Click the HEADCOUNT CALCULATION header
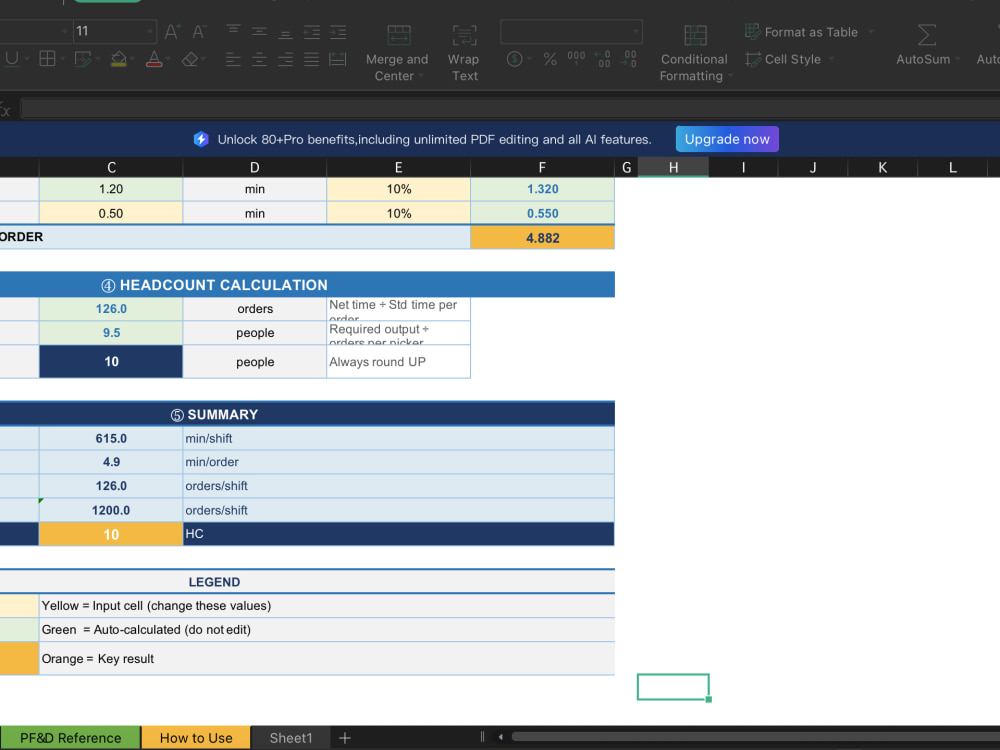This screenshot has width=1000, height=750. tap(307, 284)
